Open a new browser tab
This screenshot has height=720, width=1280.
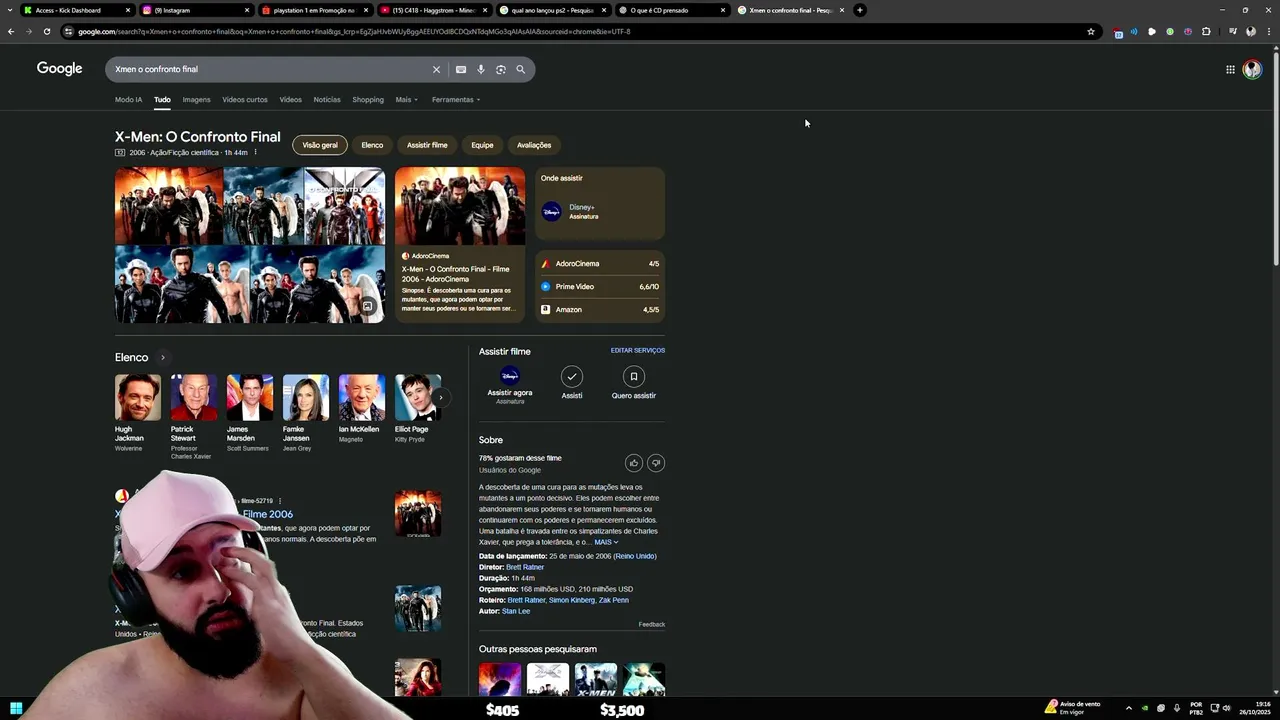tap(860, 10)
